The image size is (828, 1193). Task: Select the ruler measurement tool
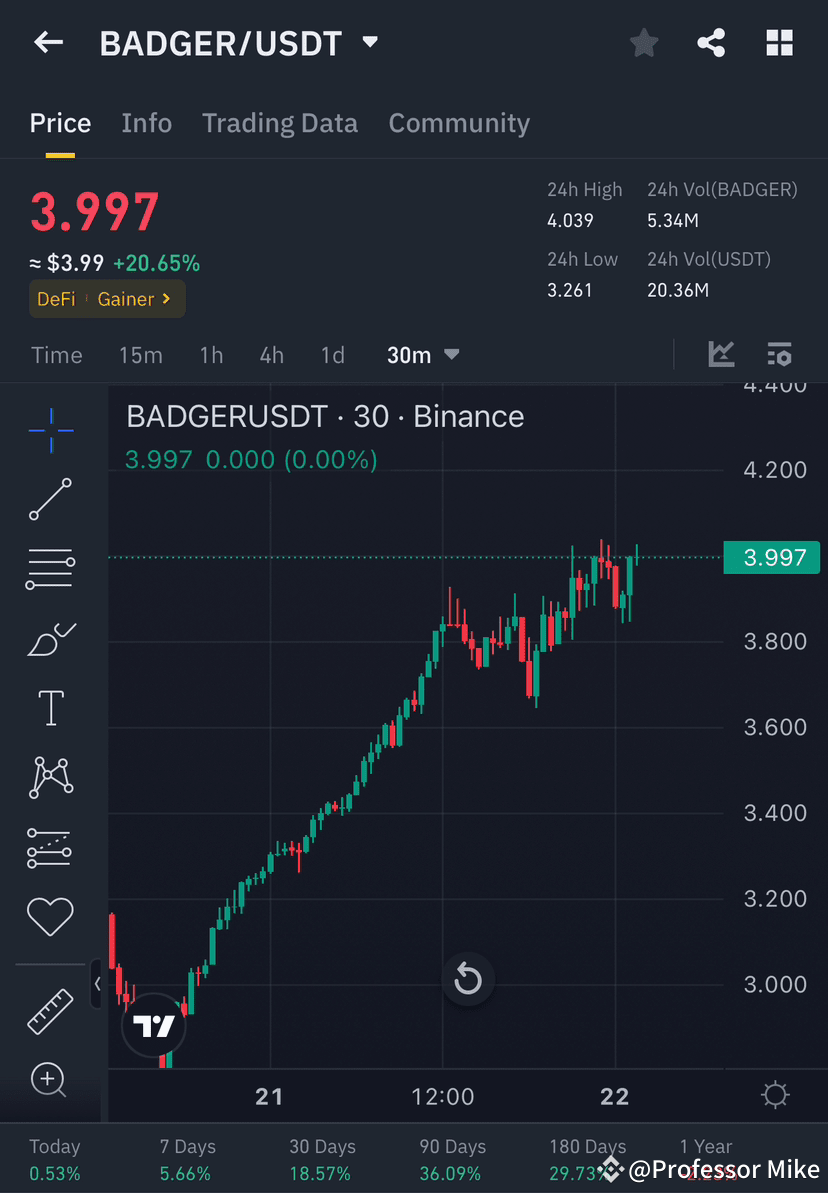tap(50, 1010)
